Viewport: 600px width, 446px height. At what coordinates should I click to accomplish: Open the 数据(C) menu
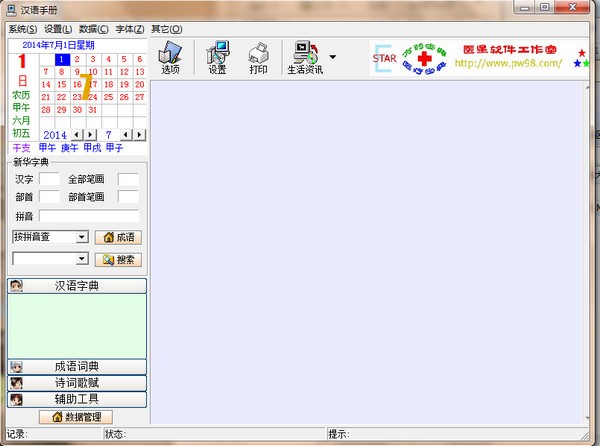[94, 29]
